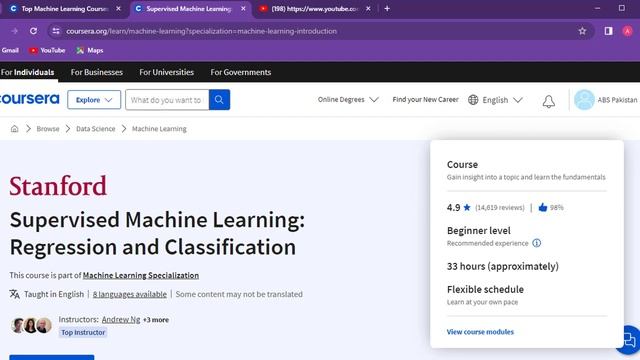Open the YouTube bookmark
This screenshot has height=360, width=640.
tap(47, 50)
